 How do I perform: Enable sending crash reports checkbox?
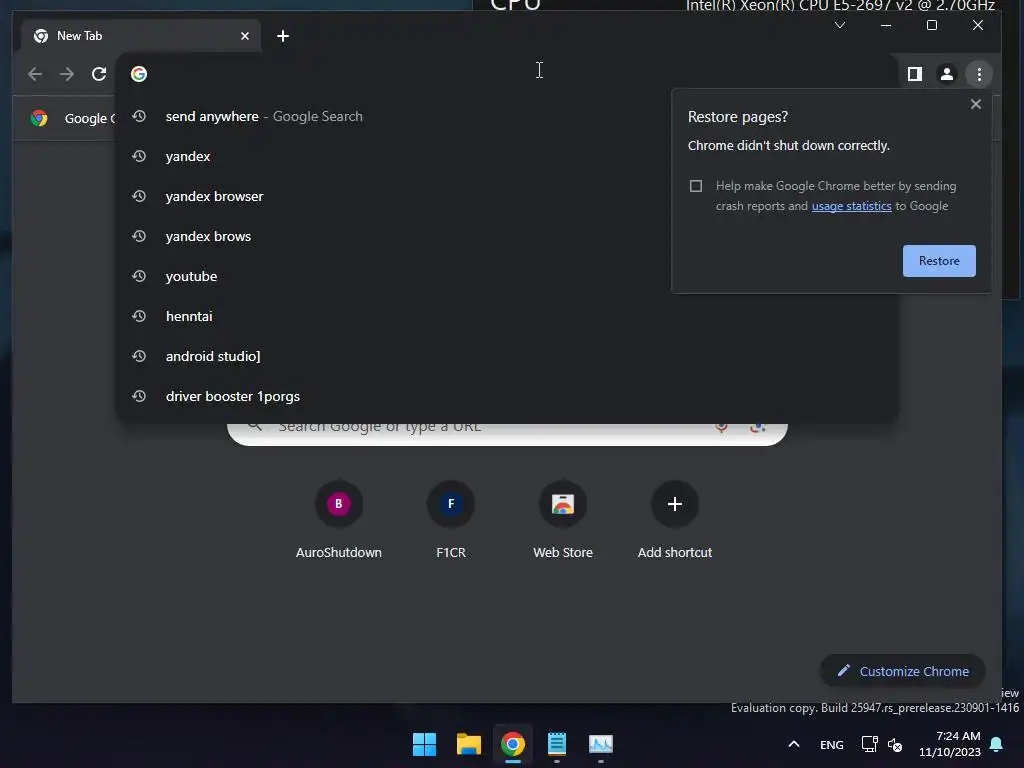[x=696, y=186]
